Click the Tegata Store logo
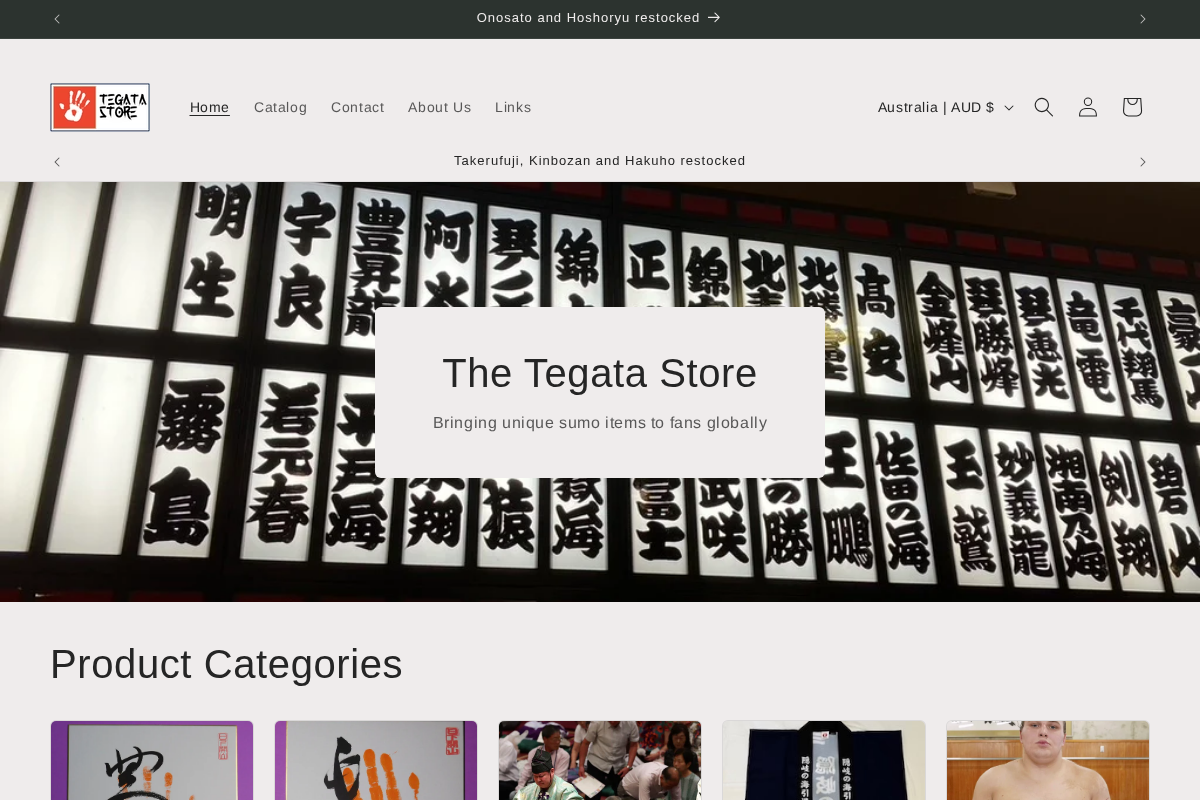 point(99,106)
